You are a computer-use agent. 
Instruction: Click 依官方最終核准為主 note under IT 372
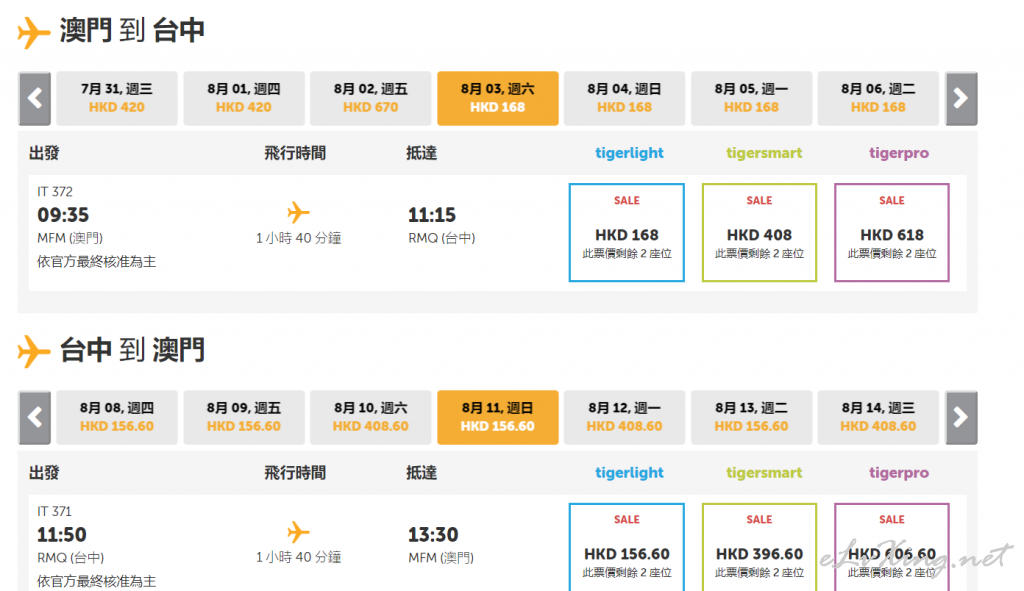click(x=97, y=262)
